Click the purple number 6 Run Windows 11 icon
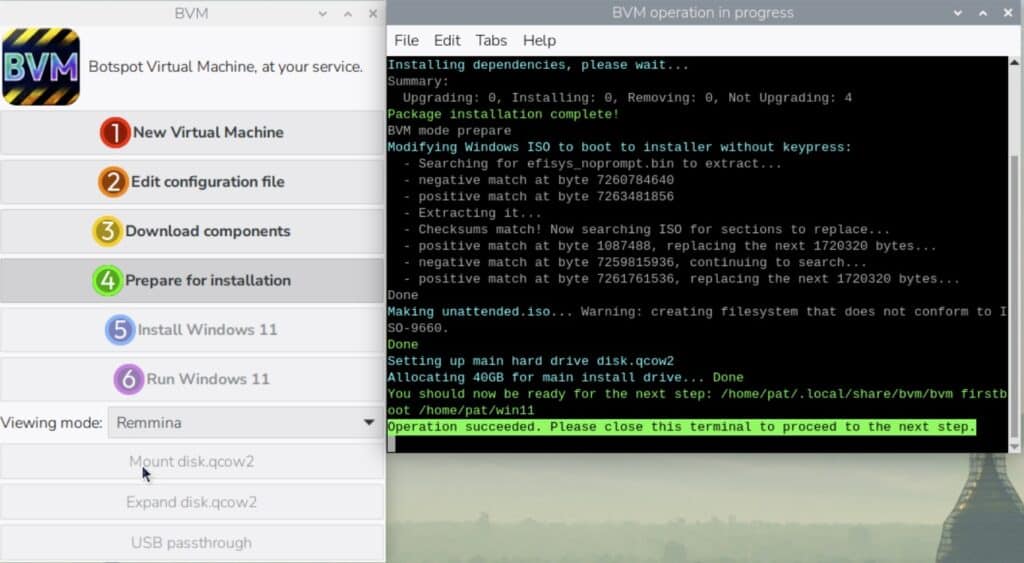Image resolution: width=1024 pixels, height=563 pixels. [x=129, y=379]
